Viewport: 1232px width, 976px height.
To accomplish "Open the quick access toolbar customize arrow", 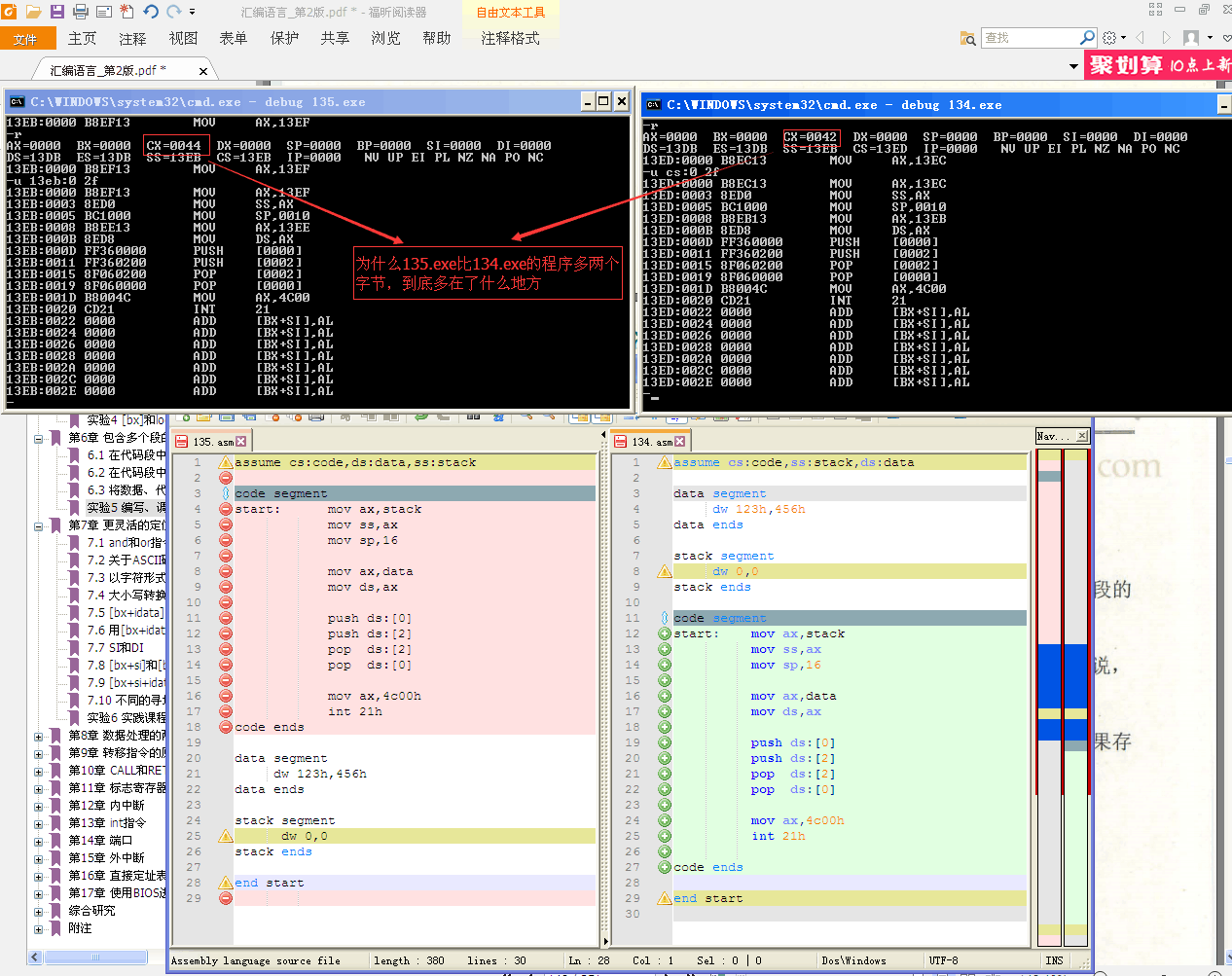I will point(192,12).
